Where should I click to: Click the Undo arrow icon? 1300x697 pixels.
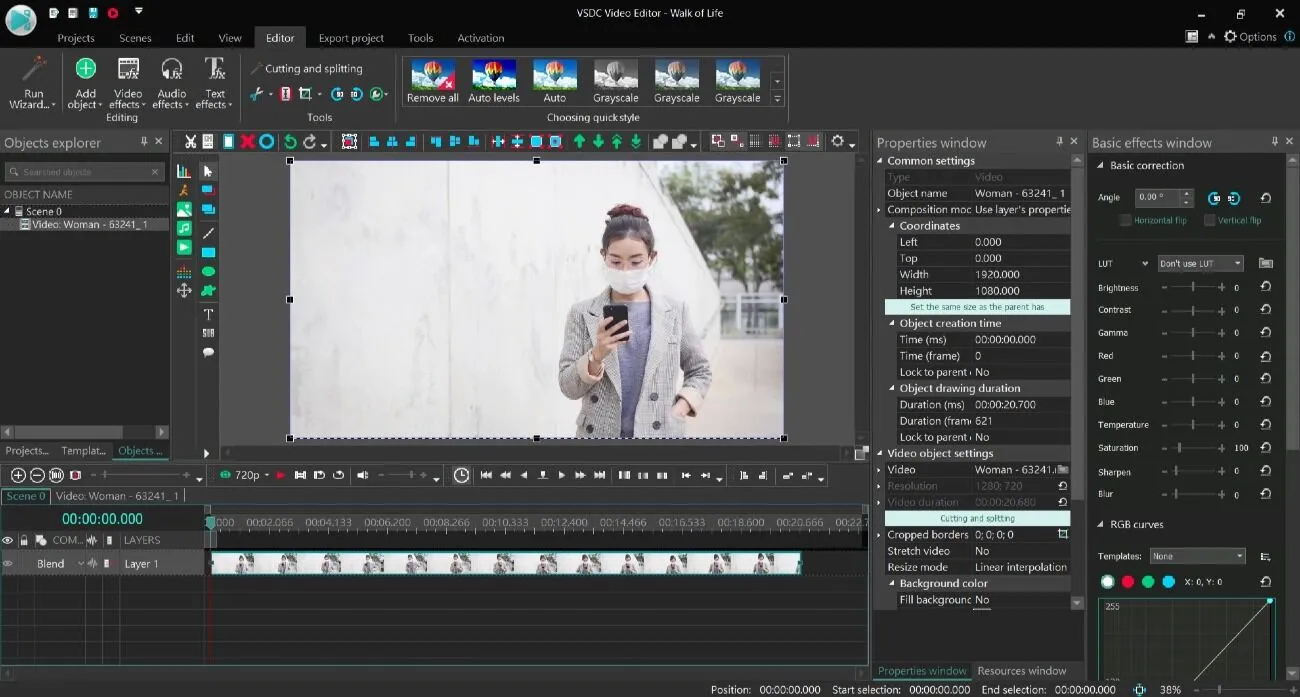click(x=291, y=141)
